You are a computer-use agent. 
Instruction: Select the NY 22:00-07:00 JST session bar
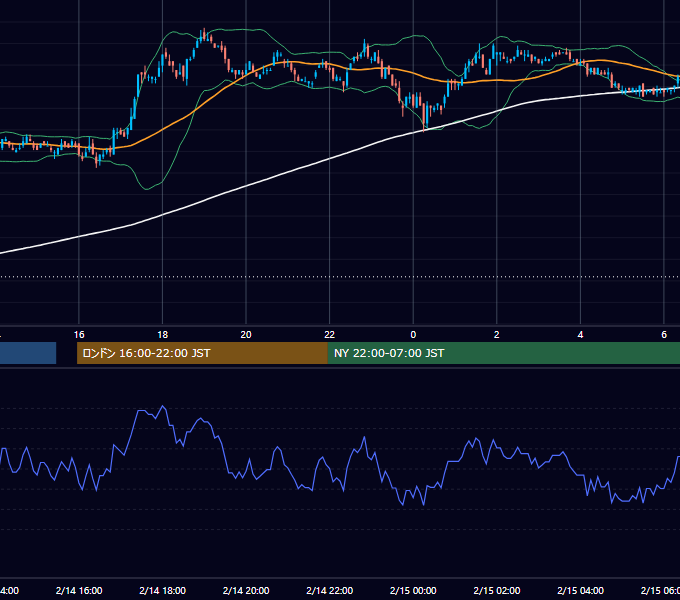pyautogui.click(x=503, y=353)
